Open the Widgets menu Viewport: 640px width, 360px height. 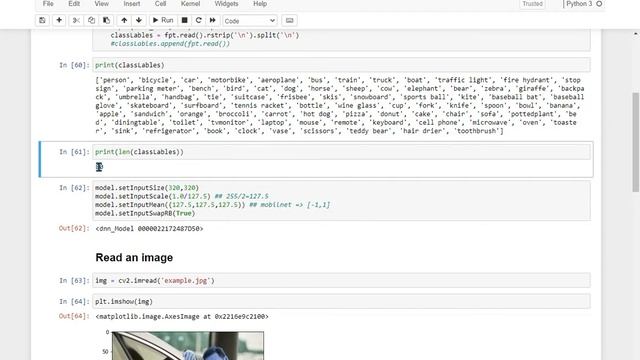[226, 4]
